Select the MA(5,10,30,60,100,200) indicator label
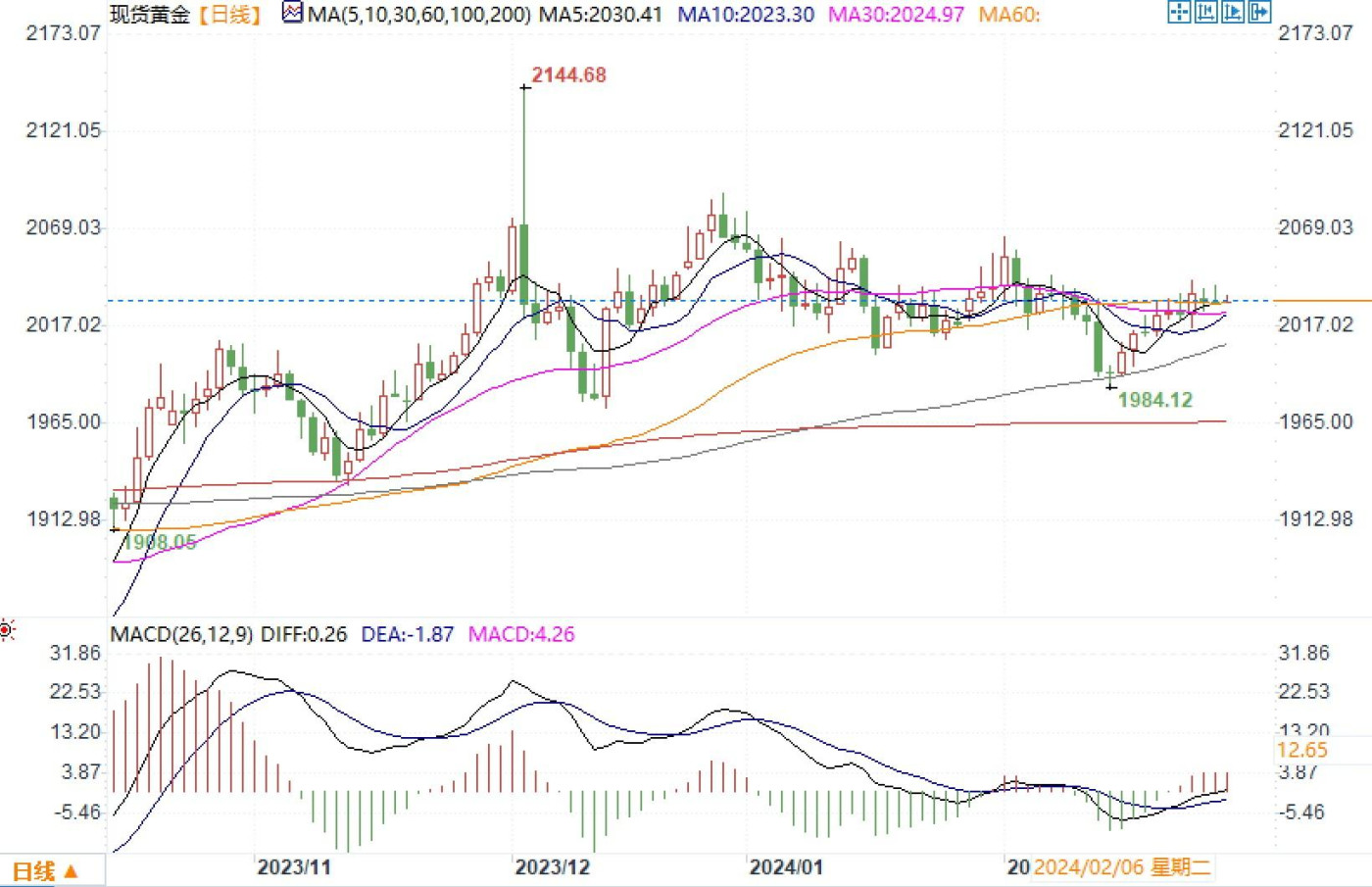1372x887 pixels. pos(419,15)
